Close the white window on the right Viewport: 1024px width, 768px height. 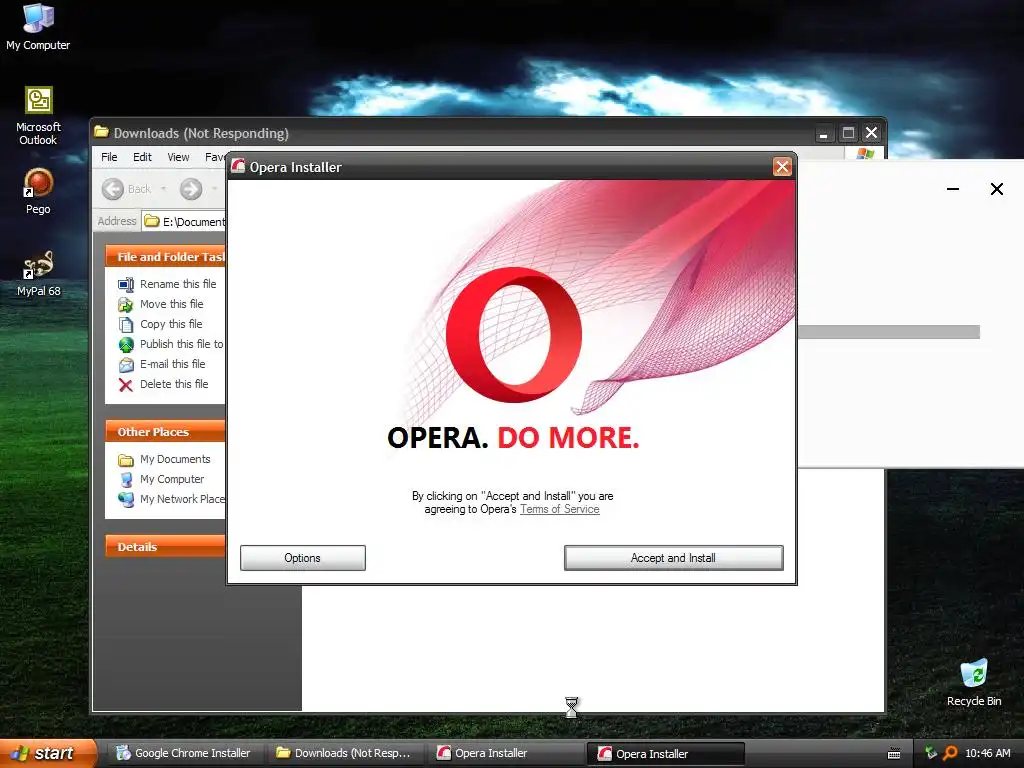coord(997,189)
